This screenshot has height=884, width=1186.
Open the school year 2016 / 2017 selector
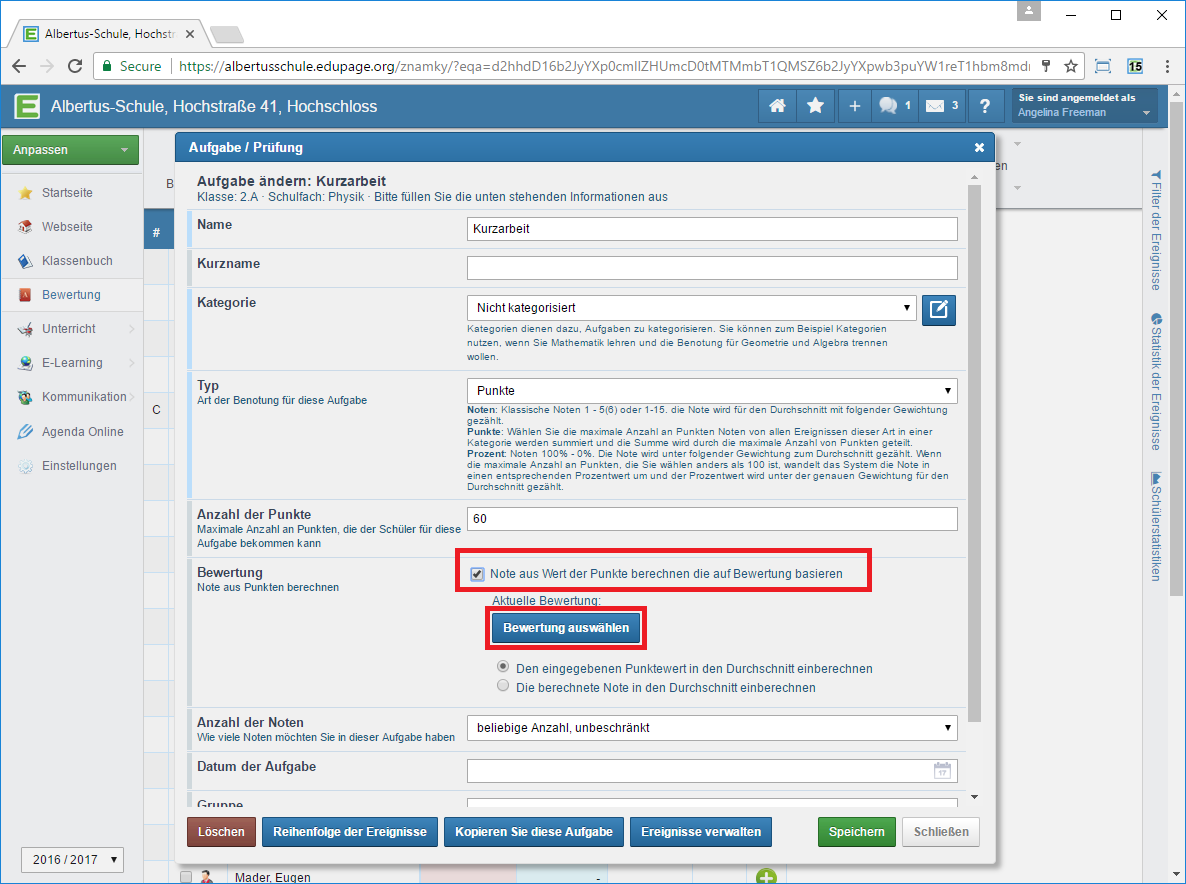pos(72,860)
